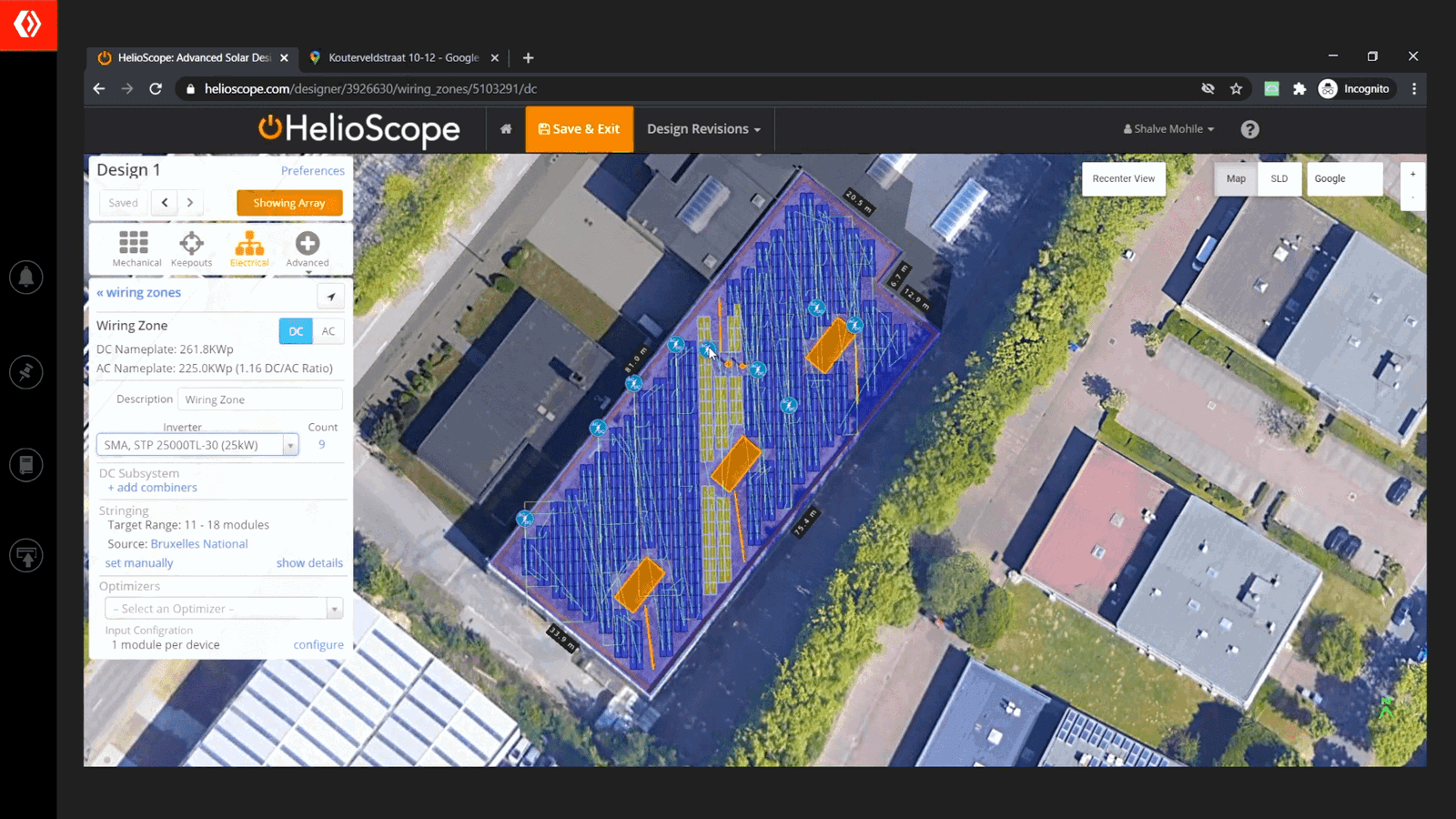Zoom out the map with minus
The height and width of the screenshot is (819, 1456).
click(x=1412, y=197)
